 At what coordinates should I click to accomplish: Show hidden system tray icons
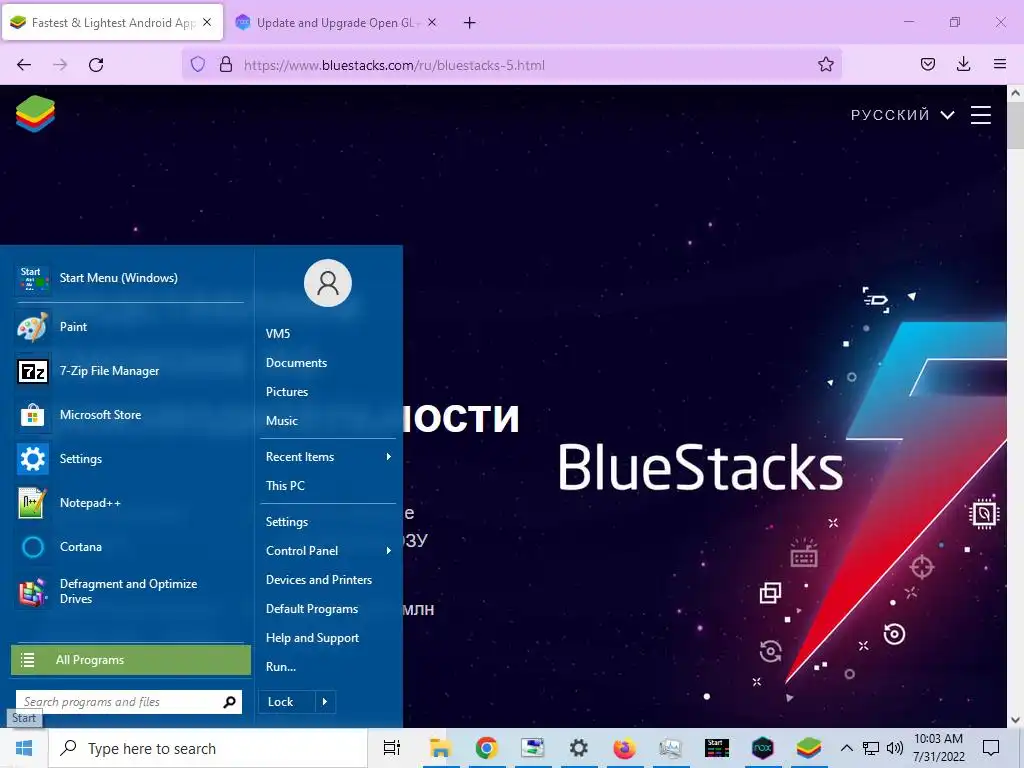pyautogui.click(x=846, y=748)
